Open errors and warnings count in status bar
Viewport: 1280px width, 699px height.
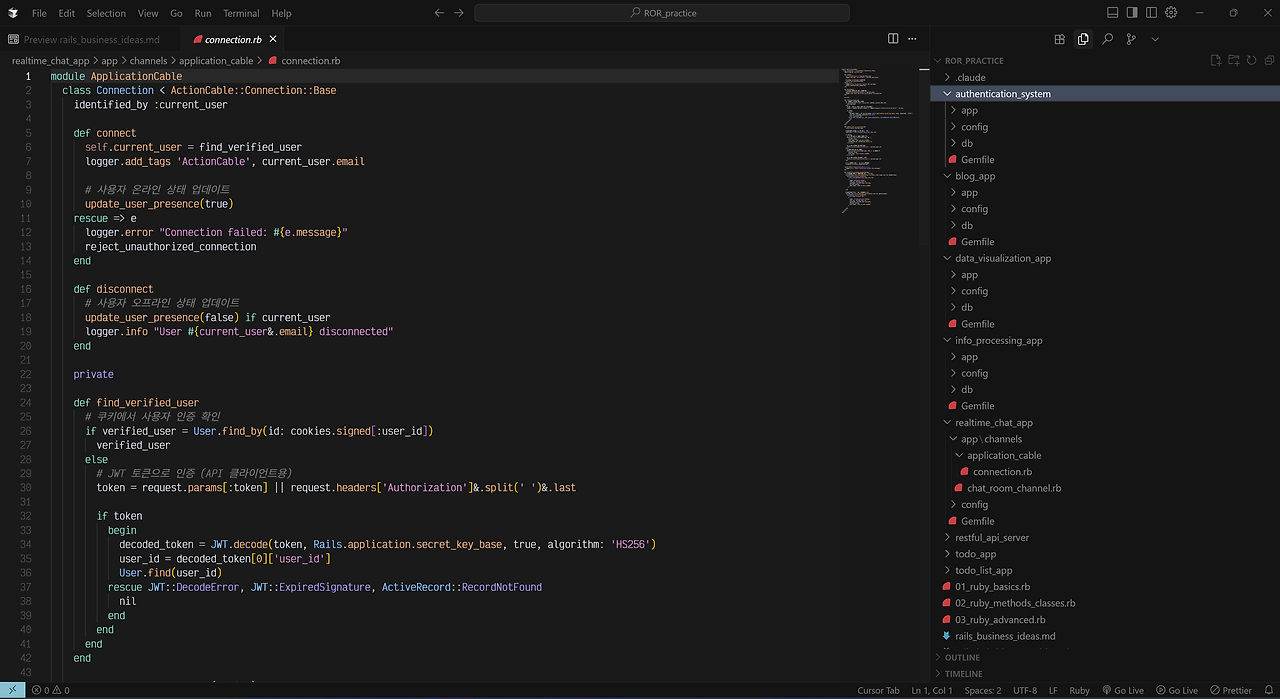pyautogui.click(x=50, y=690)
